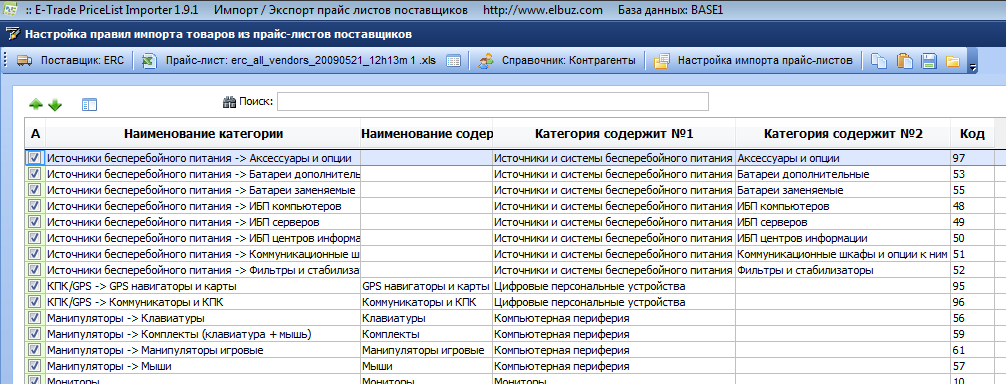Viewport: 1006px width, 384px height.
Task: Click the Поставщик: ERC toolbar button
Action: coord(70,61)
